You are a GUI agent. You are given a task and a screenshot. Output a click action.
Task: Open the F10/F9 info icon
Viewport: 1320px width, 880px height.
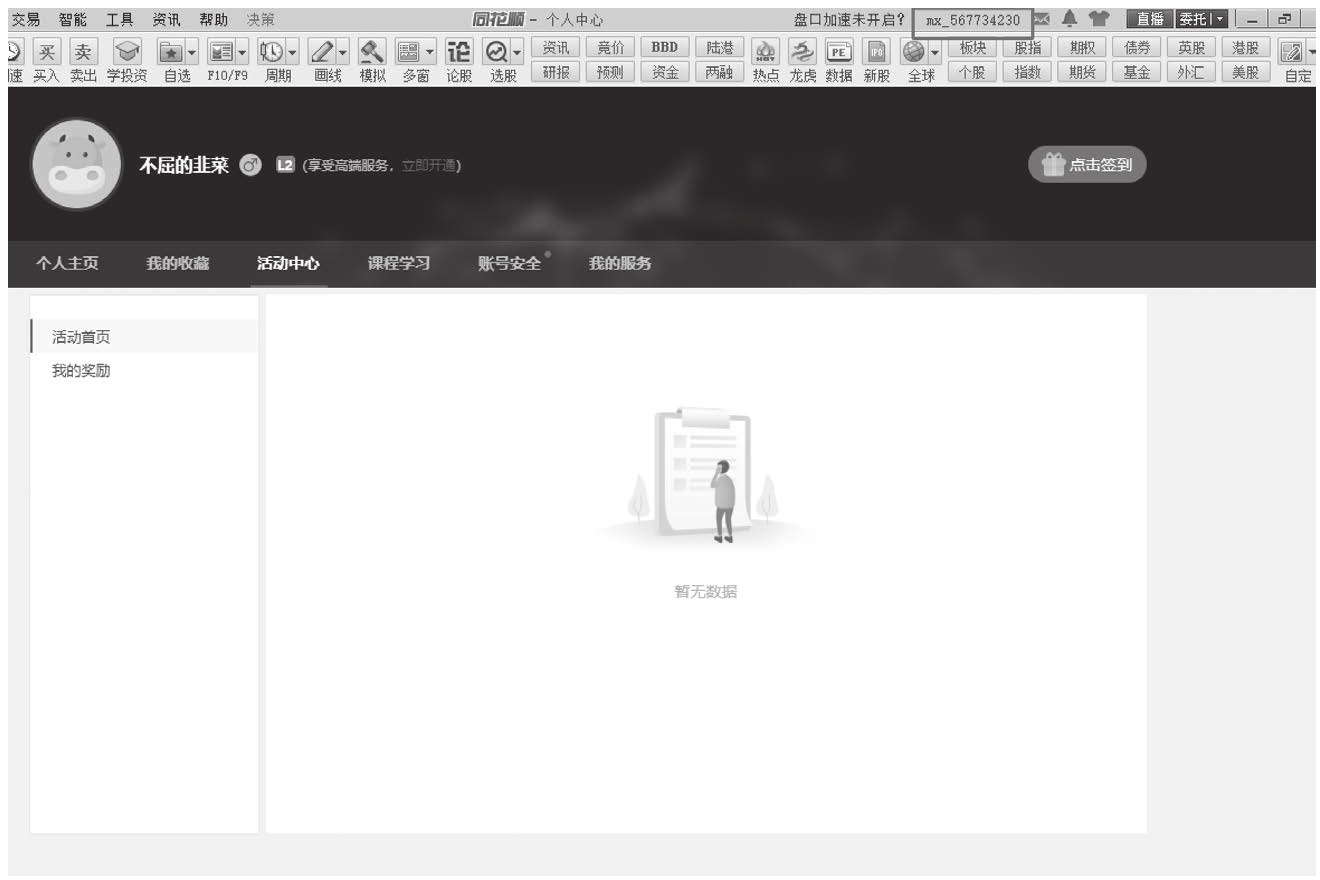220,52
